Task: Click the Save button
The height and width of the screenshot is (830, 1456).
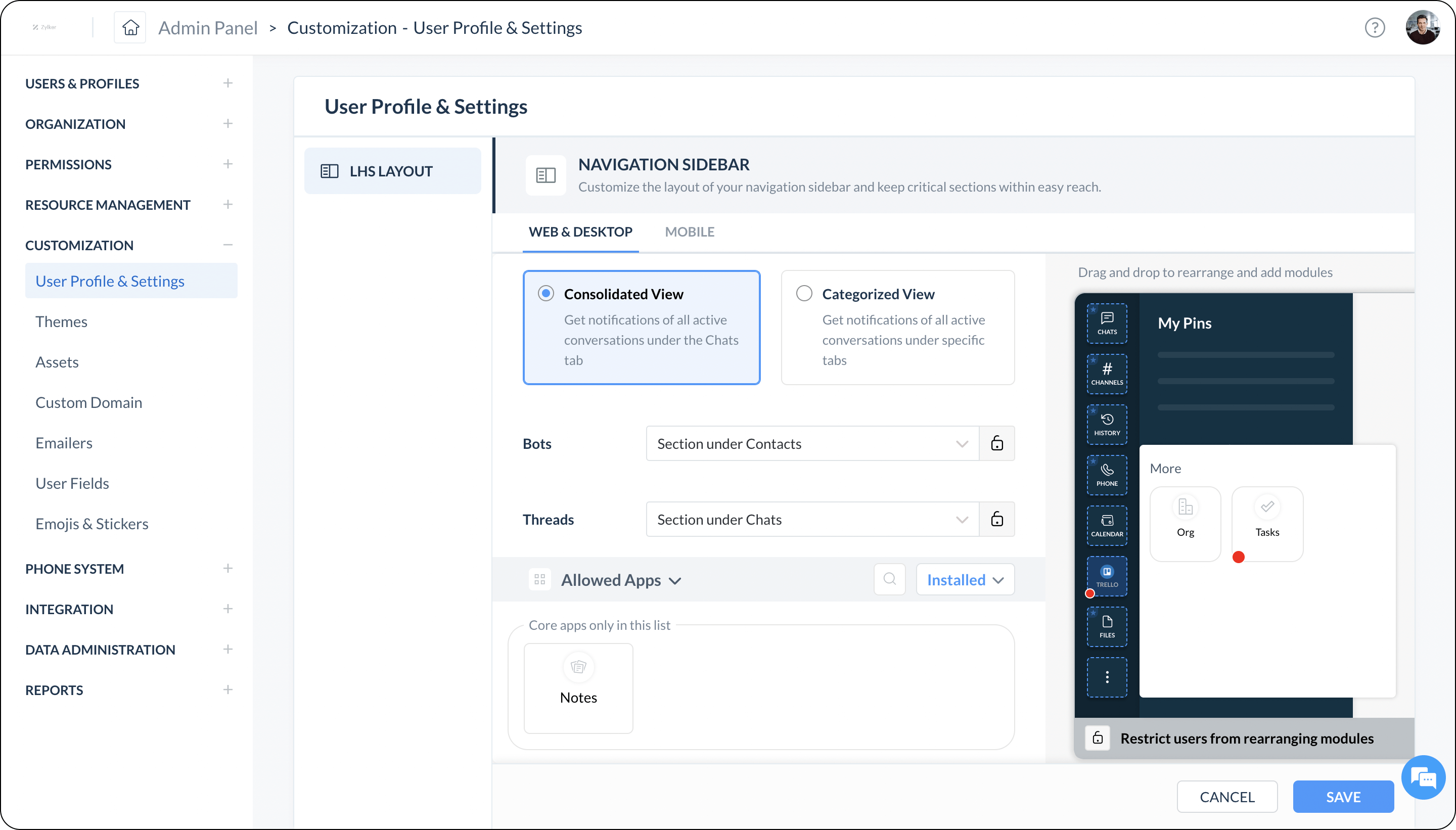Action: pyautogui.click(x=1343, y=796)
